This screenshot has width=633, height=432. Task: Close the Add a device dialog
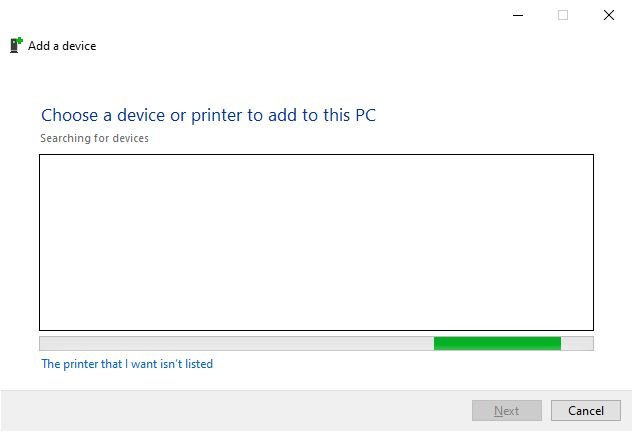coord(609,15)
